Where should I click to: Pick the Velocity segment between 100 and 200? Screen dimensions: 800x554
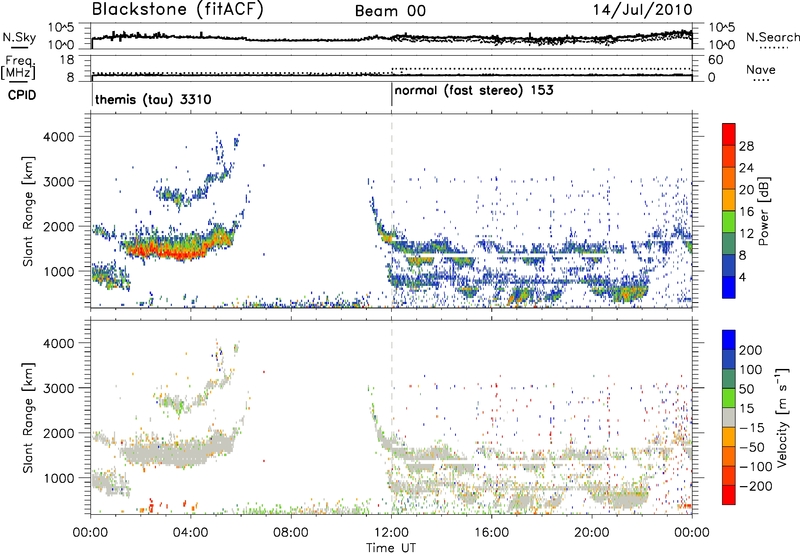click(x=729, y=360)
